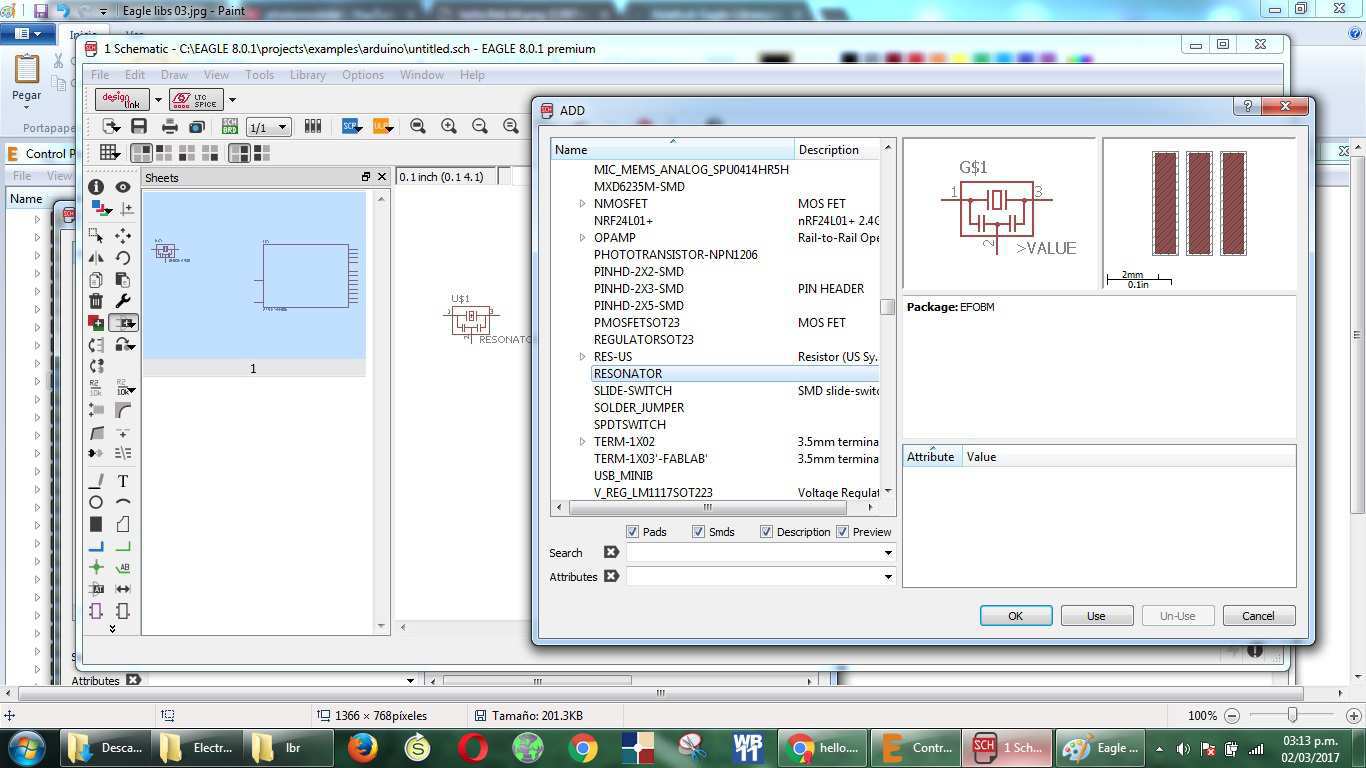The height and width of the screenshot is (768, 1366).
Task: Toggle the Description checkbox
Action: (x=766, y=532)
